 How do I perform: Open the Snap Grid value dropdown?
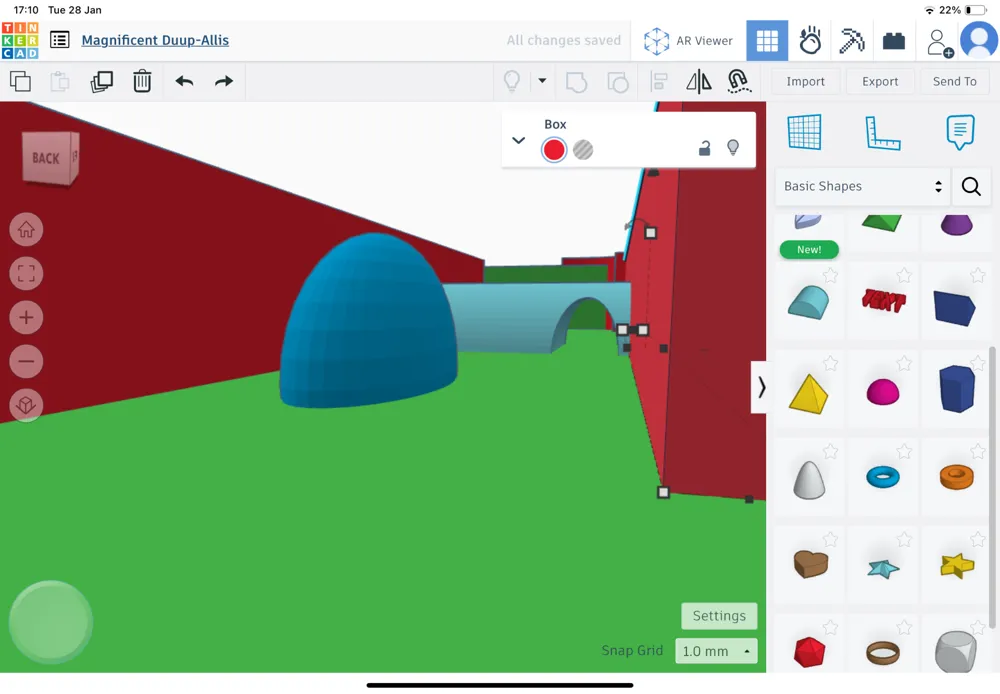(x=716, y=650)
